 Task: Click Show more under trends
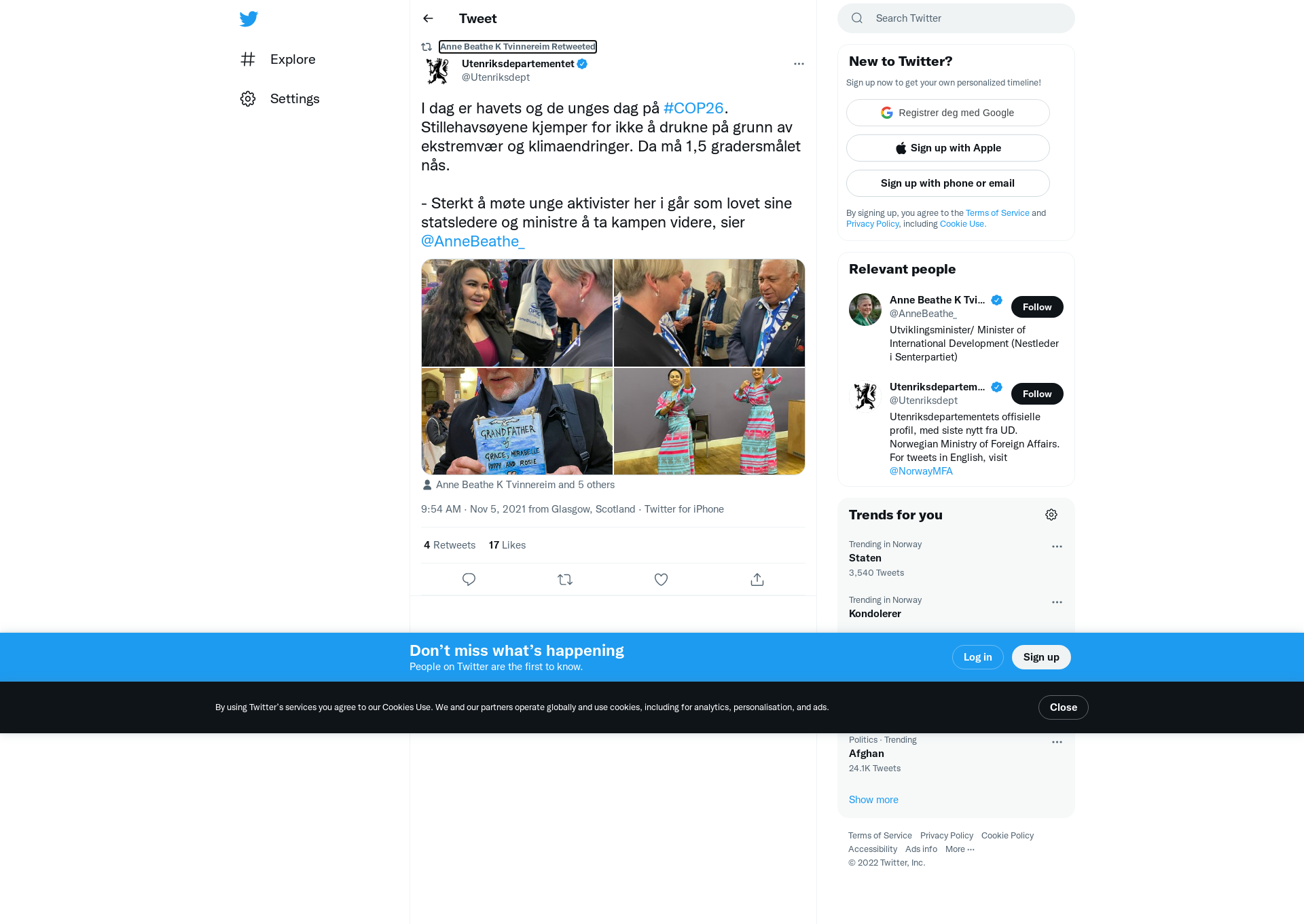click(x=873, y=800)
